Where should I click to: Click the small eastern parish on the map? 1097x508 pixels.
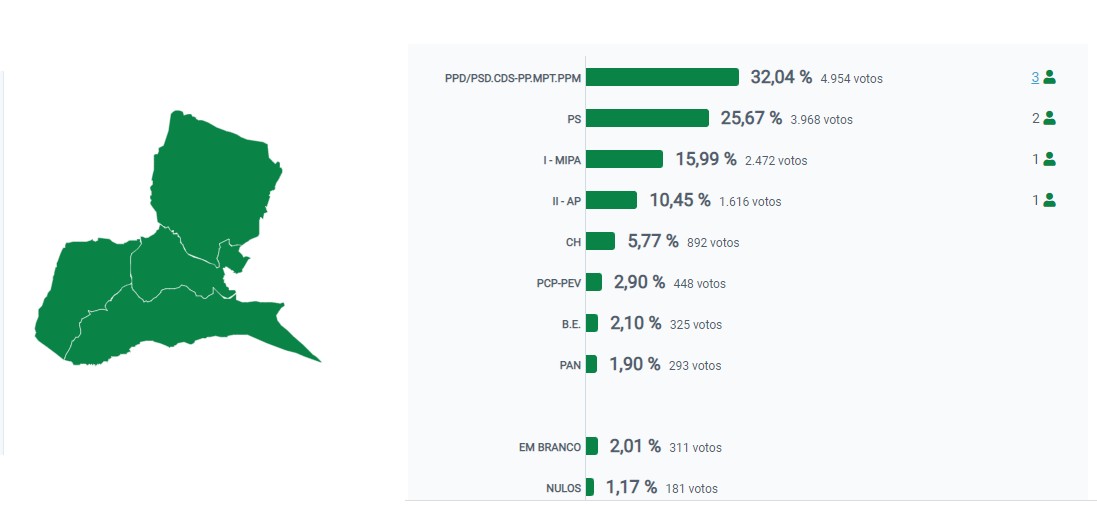point(230,255)
